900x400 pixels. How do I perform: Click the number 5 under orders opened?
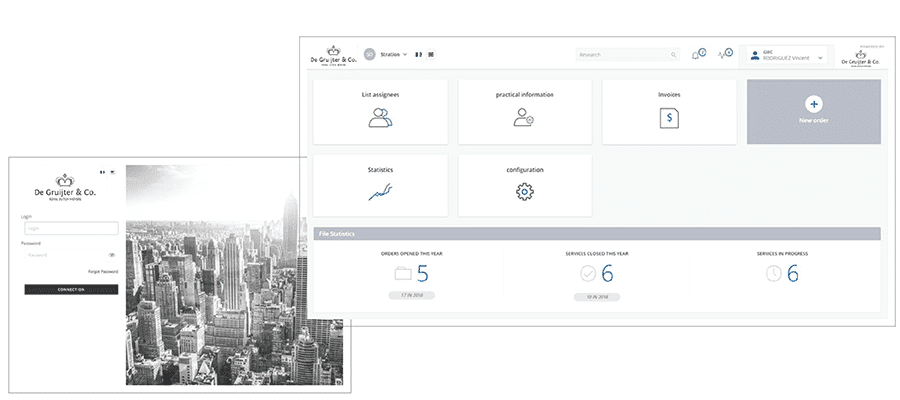[x=422, y=274]
